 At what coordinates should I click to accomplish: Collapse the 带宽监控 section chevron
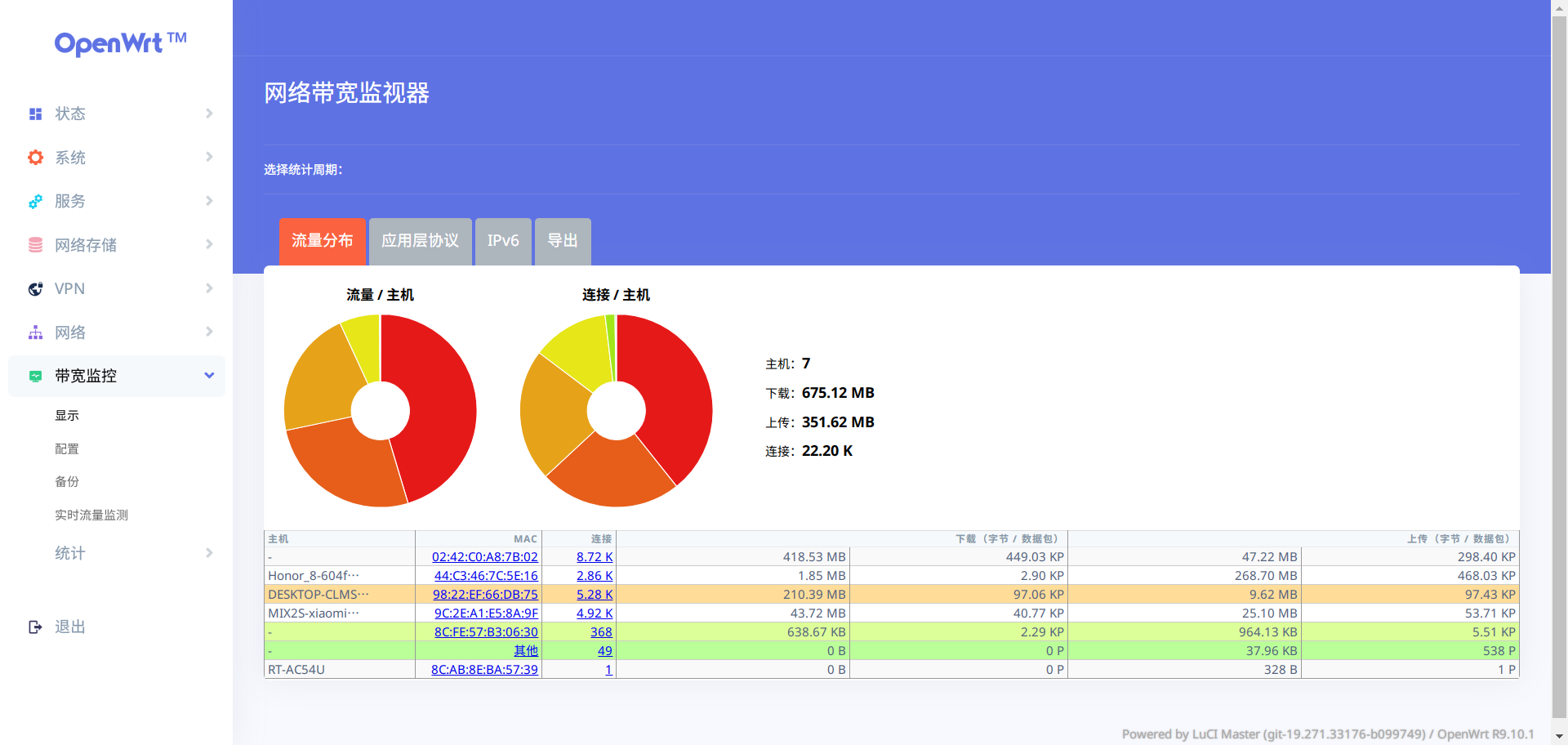209,376
